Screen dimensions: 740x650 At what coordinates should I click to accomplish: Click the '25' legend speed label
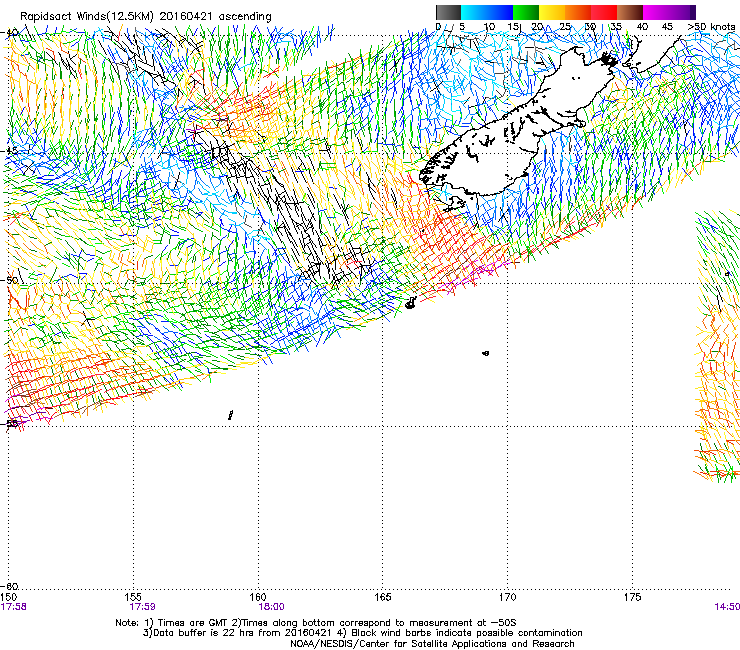pos(565,27)
